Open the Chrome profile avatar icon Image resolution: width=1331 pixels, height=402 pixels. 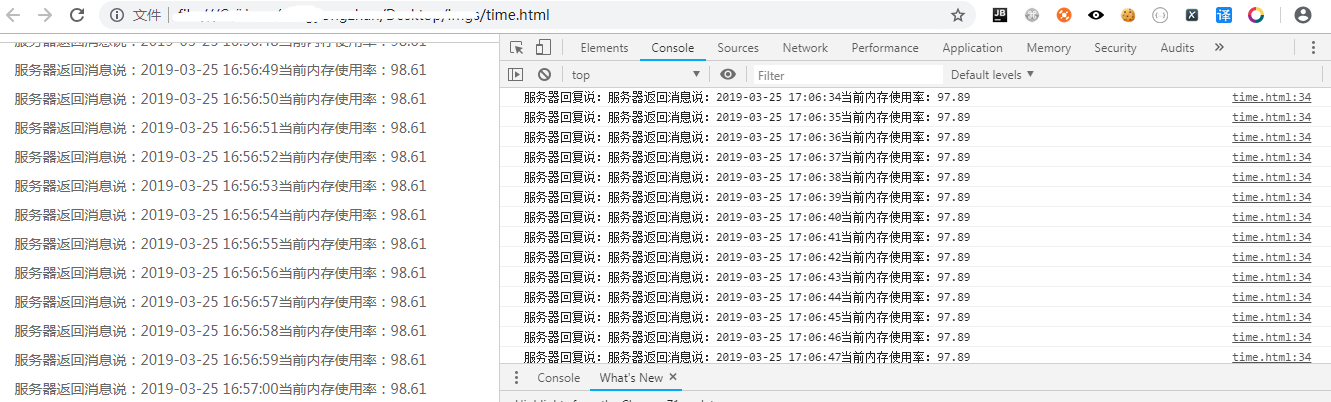tap(1302, 15)
